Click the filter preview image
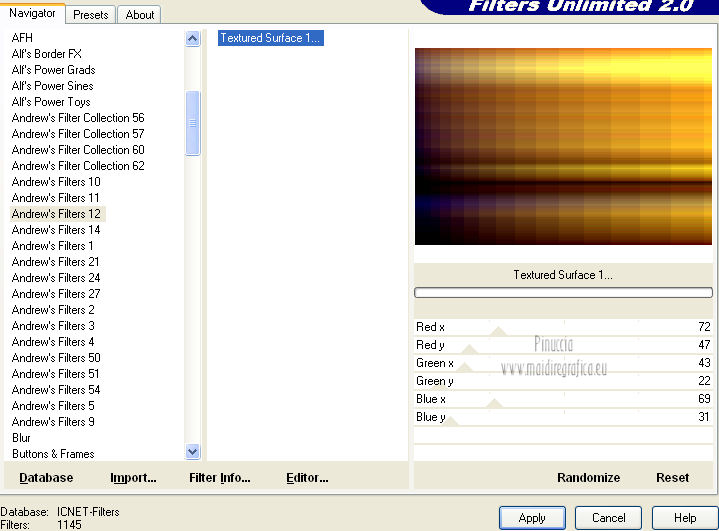This screenshot has height=531, width=719. (564, 146)
